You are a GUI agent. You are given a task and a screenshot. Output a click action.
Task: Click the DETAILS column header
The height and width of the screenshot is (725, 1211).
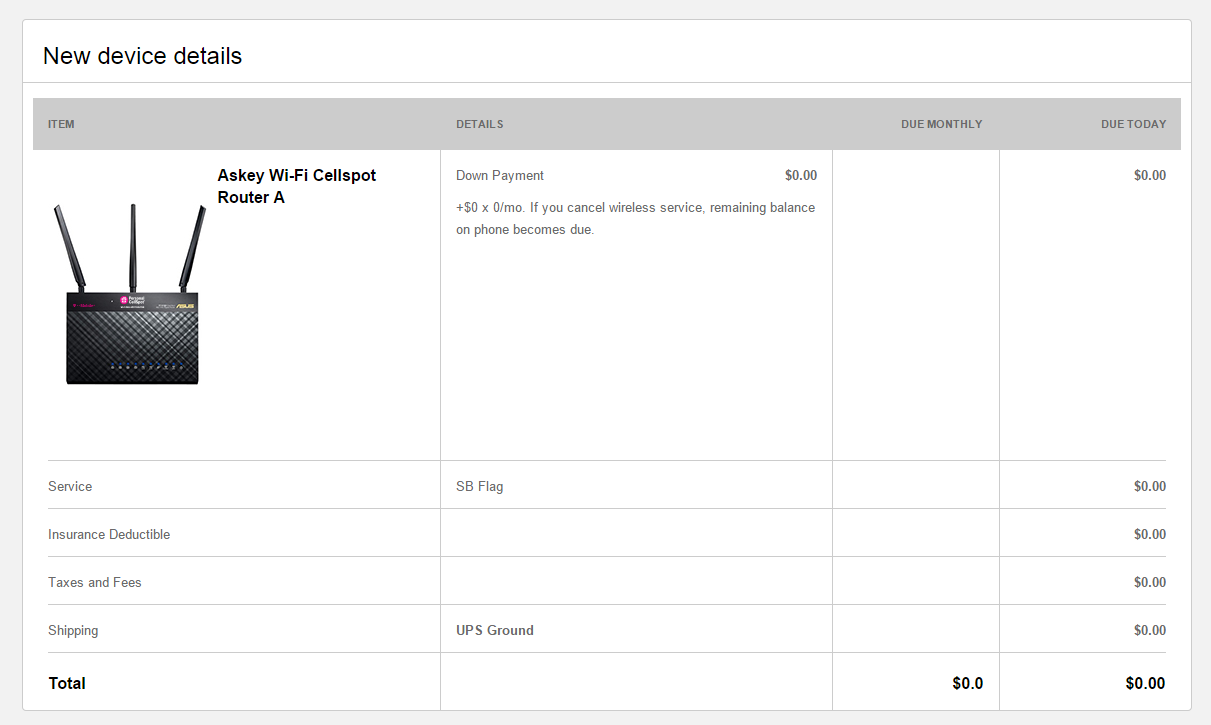[479, 124]
